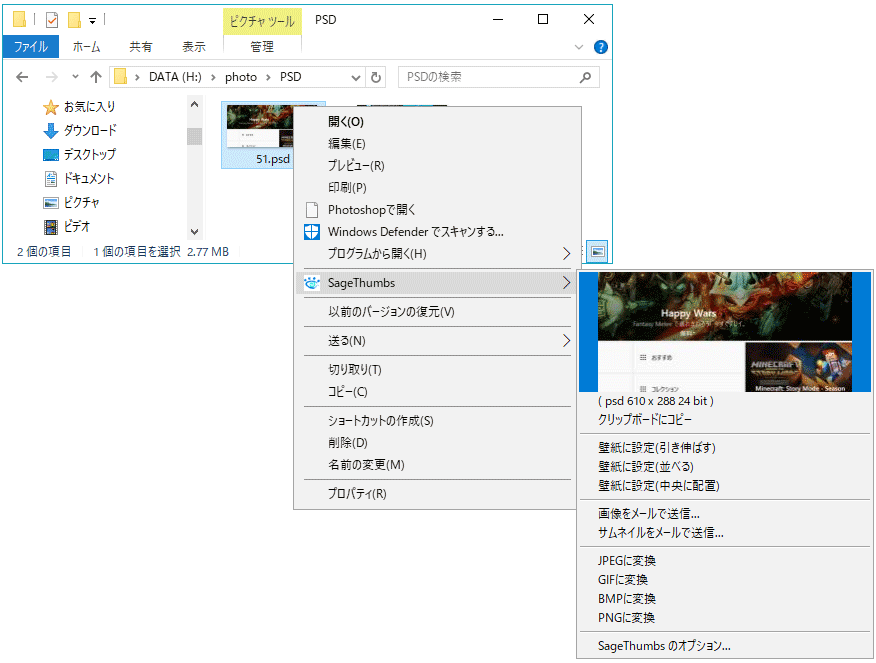
Task: Click the SageThumbs eye icon
Action: [x=312, y=283]
